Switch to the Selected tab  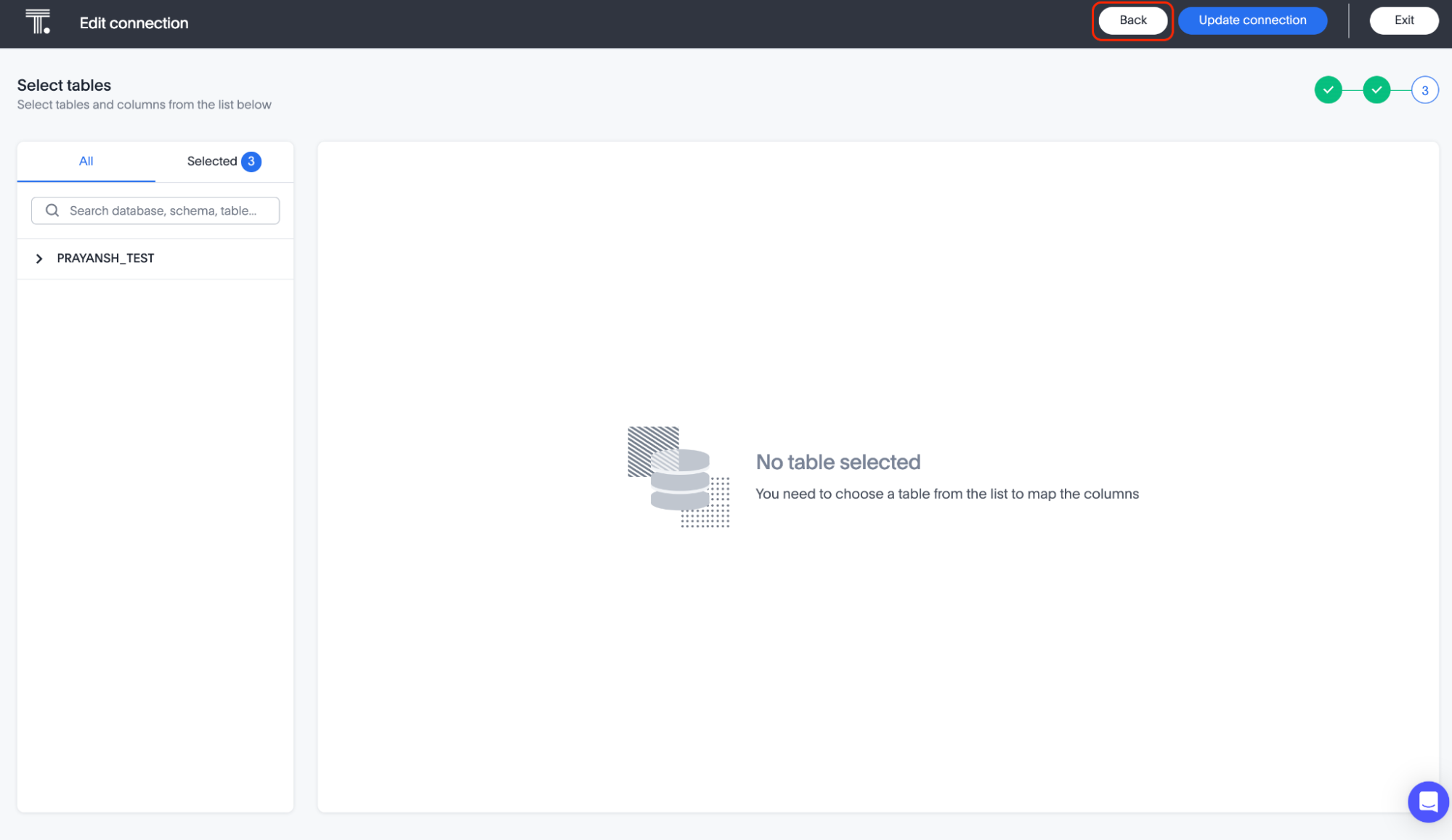point(212,161)
